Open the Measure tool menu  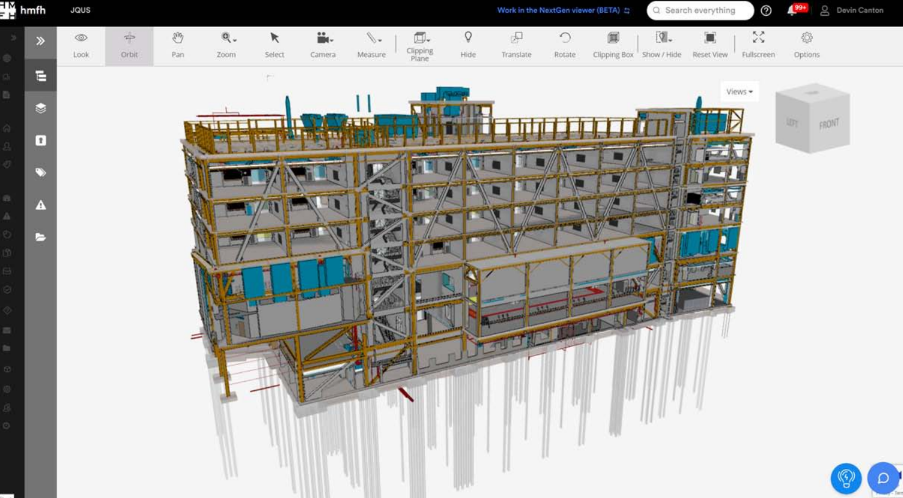tap(371, 45)
